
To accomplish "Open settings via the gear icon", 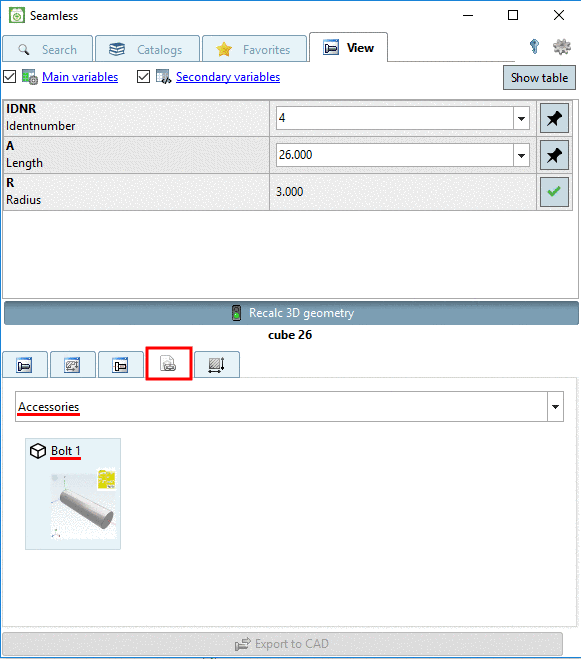I will coord(562,46).
